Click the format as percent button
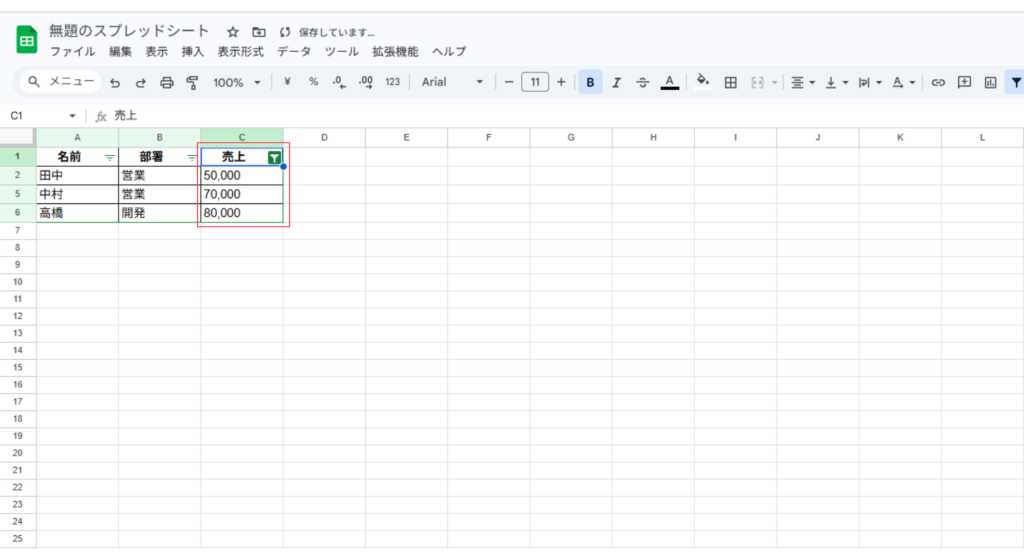 [313, 82]
